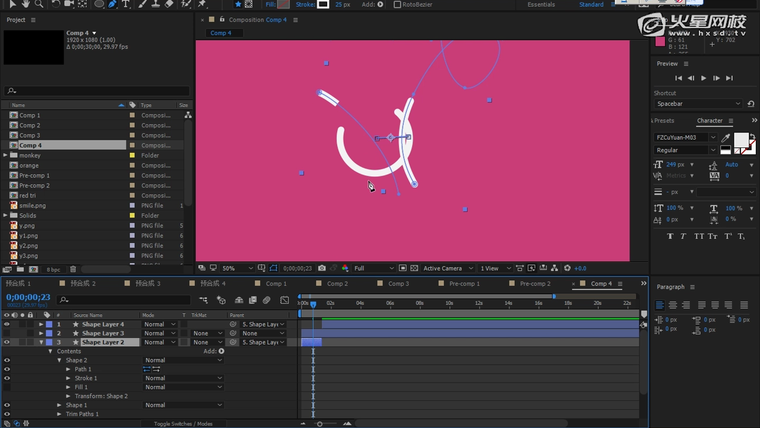Screen dimensions: 760x428
Task: Enable the RotoBezier checkbox
Action: (x=396, y=4)
